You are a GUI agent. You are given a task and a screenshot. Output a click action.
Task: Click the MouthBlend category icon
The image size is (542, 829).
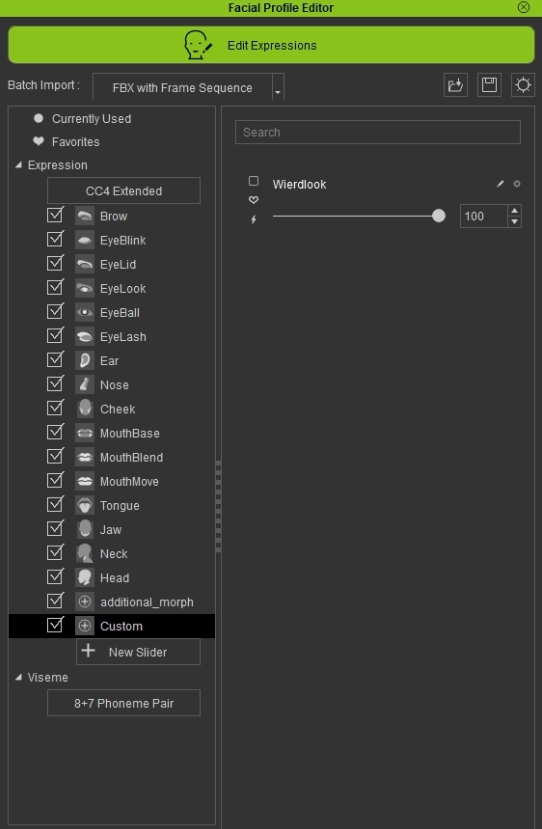coord(85,457)
